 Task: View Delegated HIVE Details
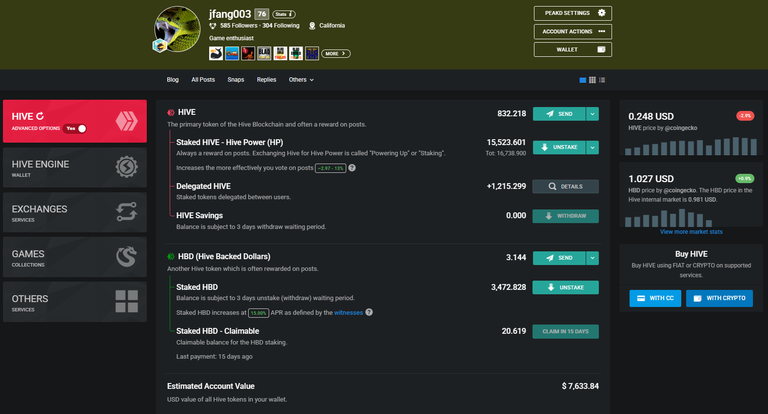pyautogui.click(x=566, y=186)
